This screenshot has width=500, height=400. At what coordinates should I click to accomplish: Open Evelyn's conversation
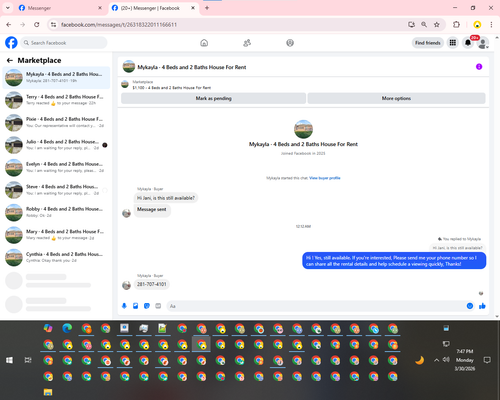click(x=56, y=167)
